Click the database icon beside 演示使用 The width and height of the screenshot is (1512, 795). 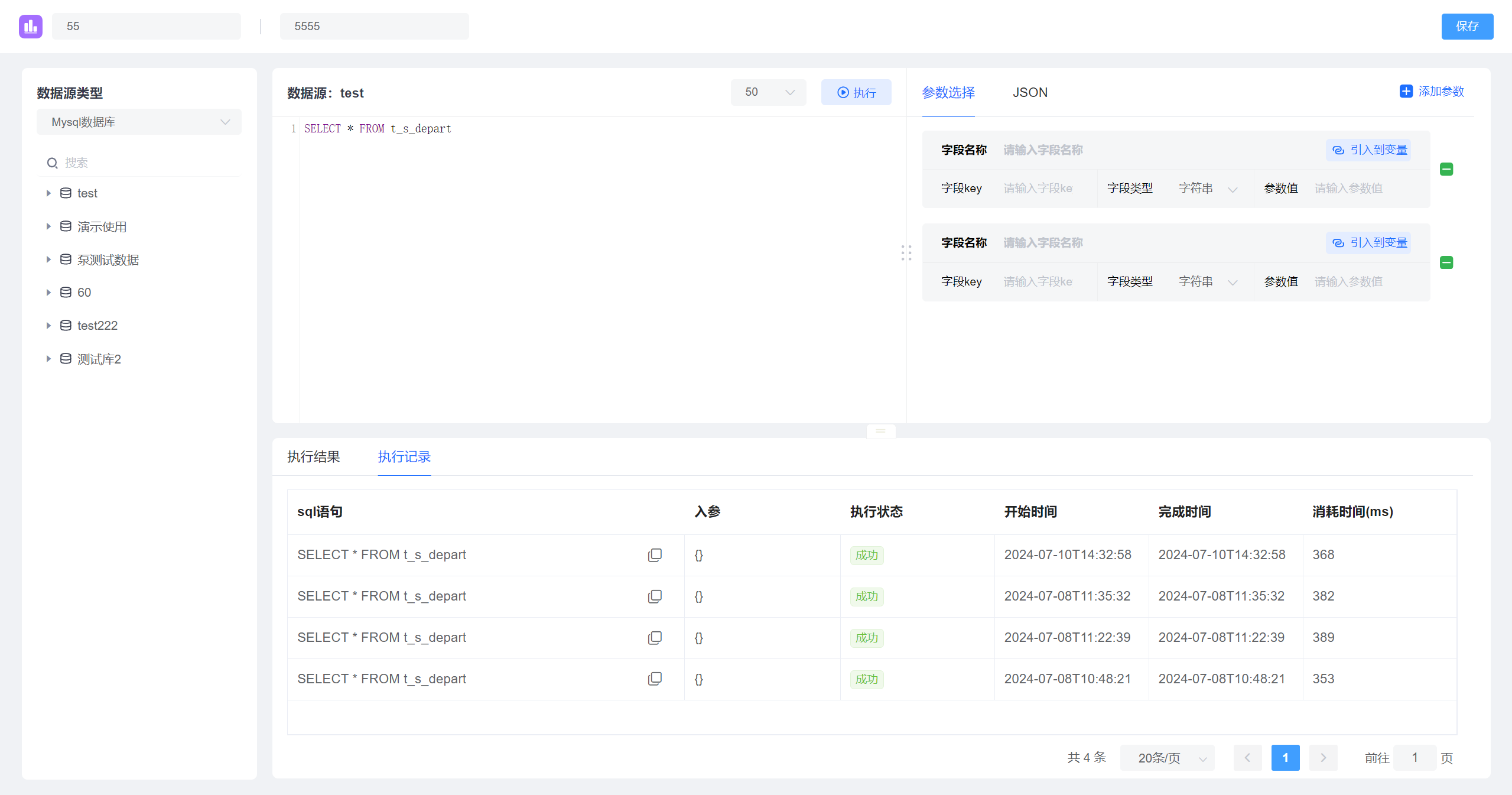click(x=66, y=226)
